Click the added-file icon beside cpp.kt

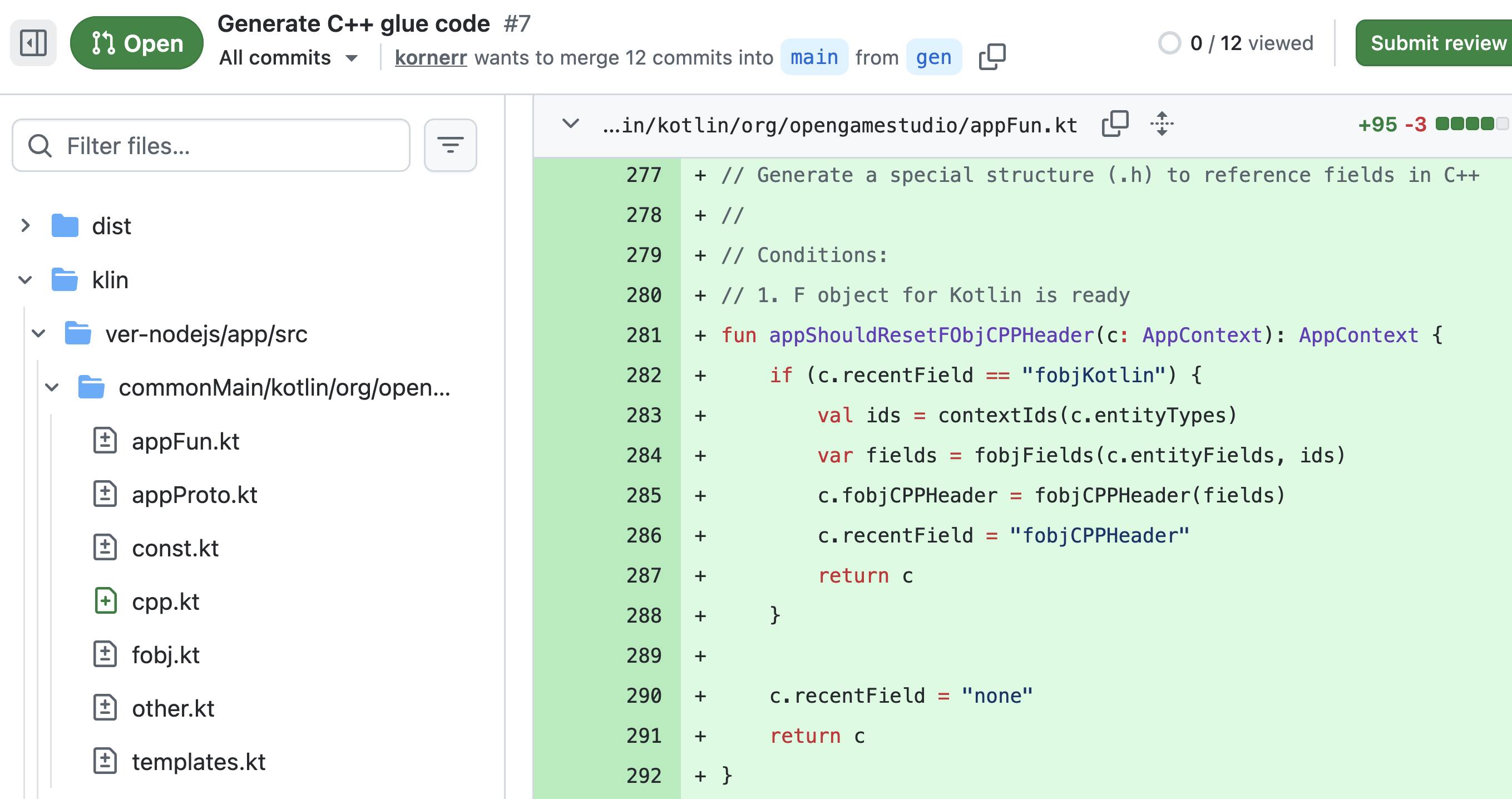coord(106,601)
